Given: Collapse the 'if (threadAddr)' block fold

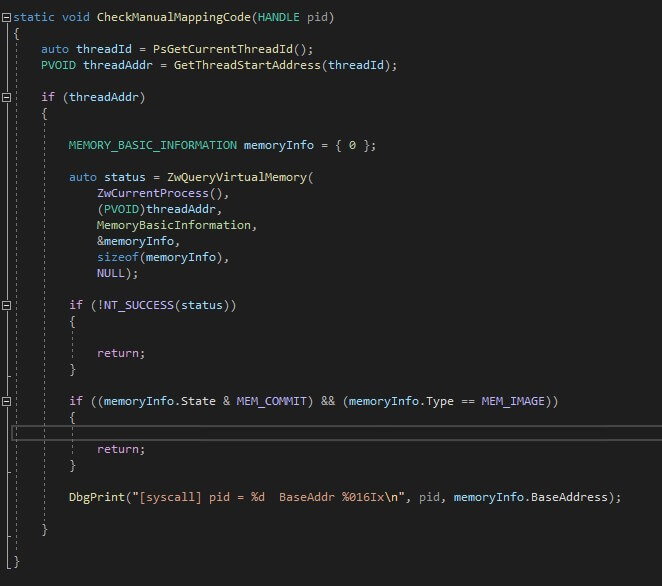Looking at the screenshot, I should click(6, 98).
